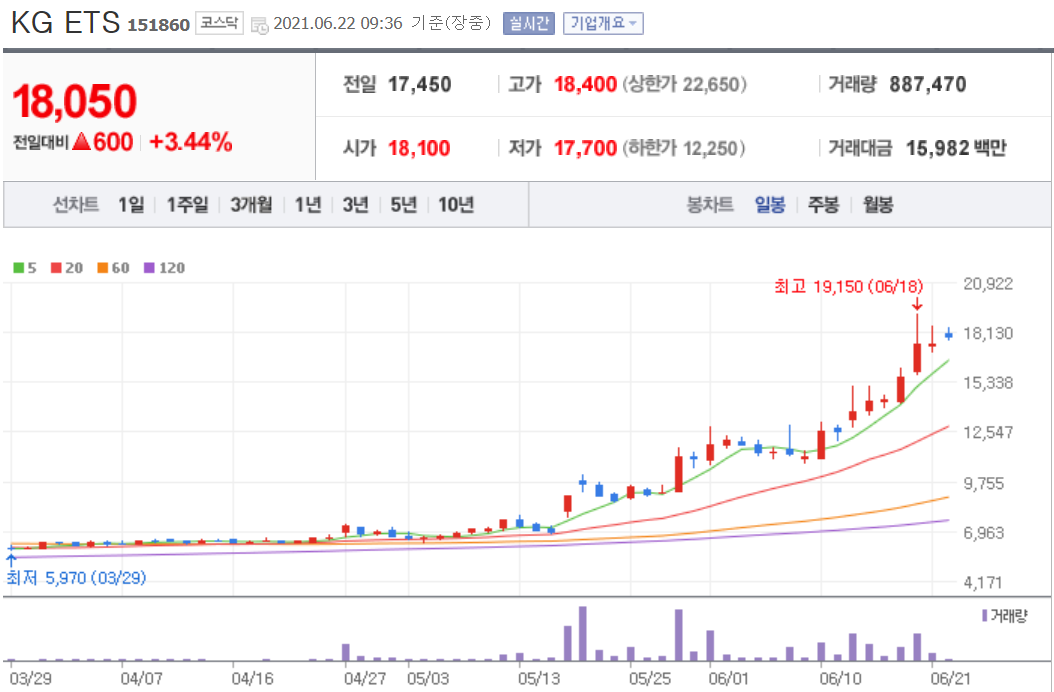Viewport: 1054px width, 692px height.
Task: Click the previous close value 17,450
Action: [x=419, y=84]
